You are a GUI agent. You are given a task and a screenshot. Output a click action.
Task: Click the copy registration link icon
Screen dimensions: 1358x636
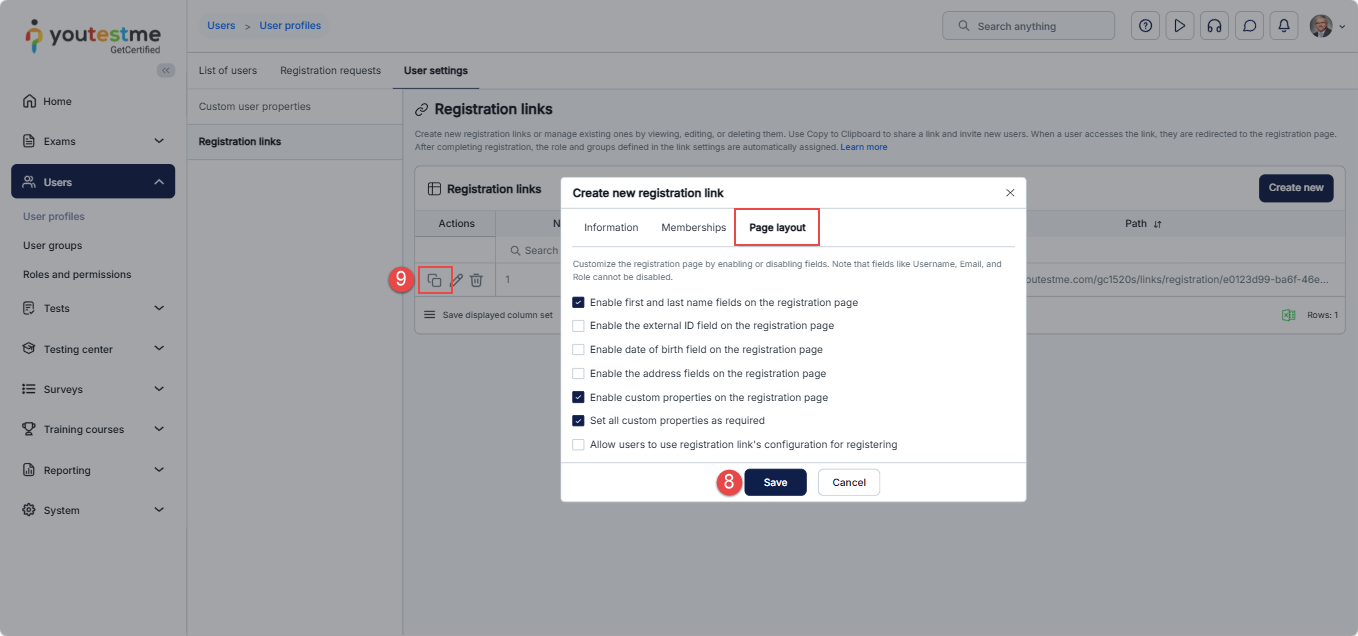[435, 280]
